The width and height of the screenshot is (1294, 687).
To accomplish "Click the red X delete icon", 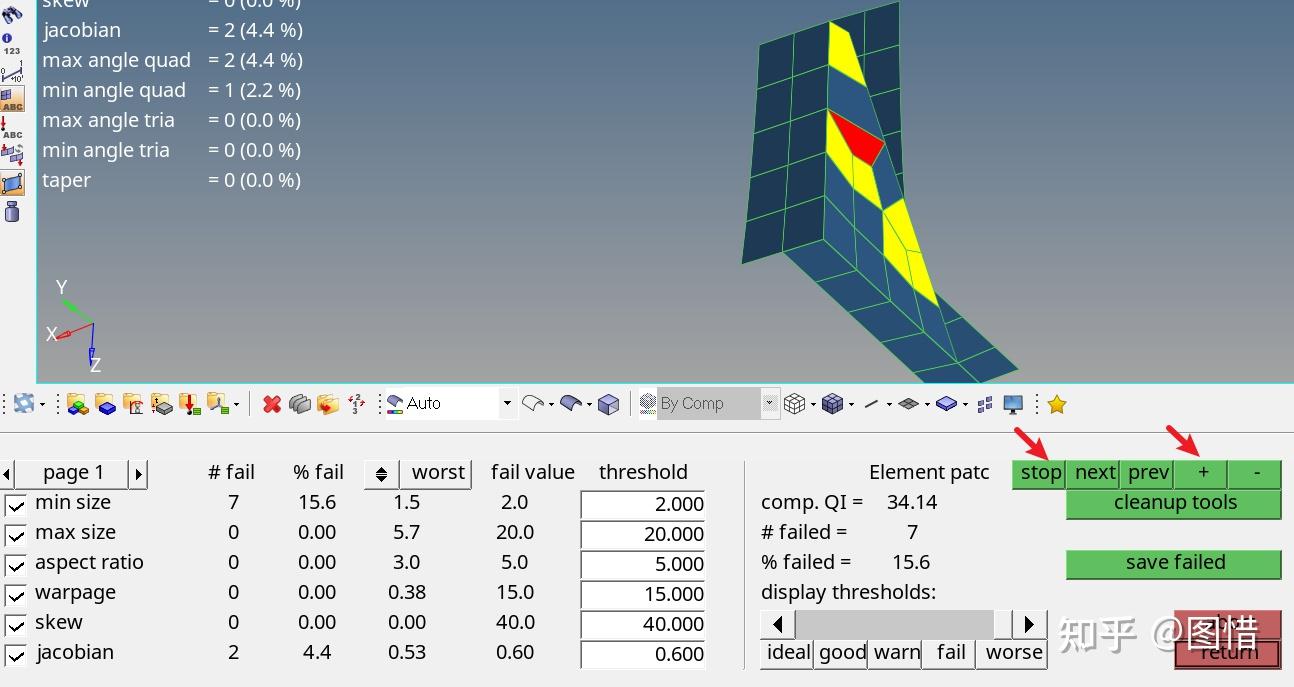I will click(x=271, y=404).
